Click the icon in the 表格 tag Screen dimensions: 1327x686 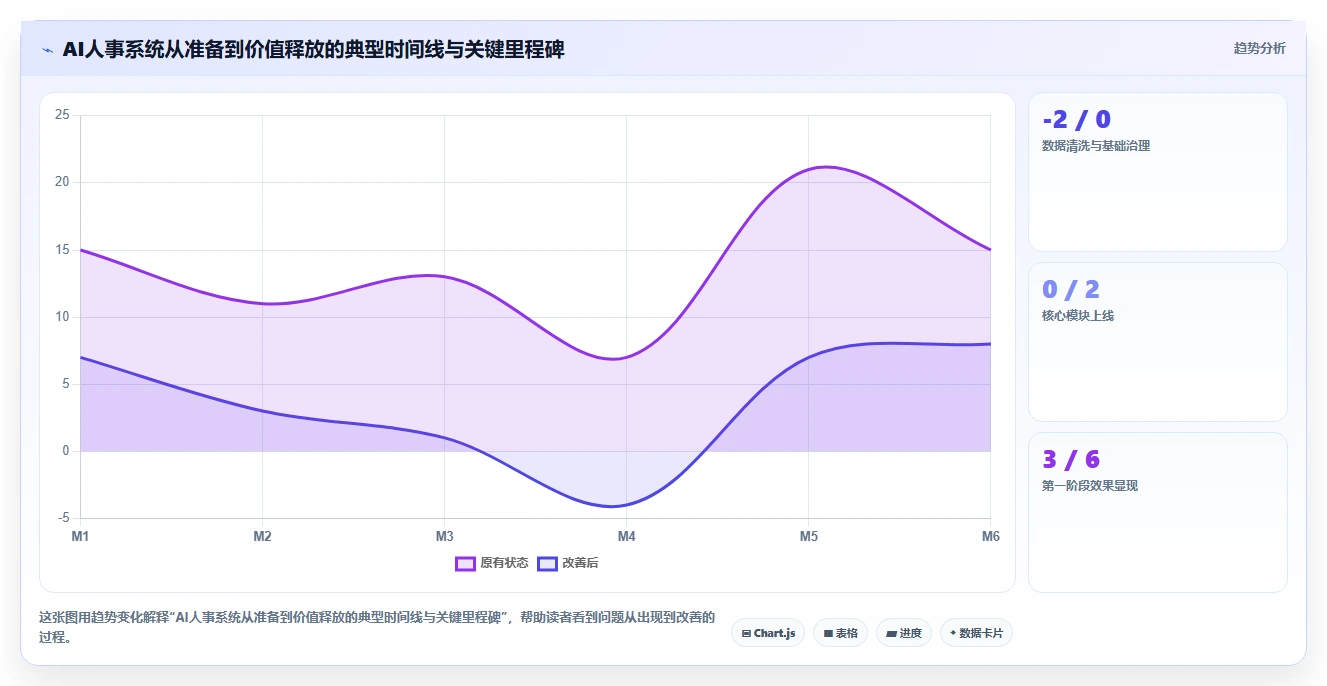tap(829, 633)
